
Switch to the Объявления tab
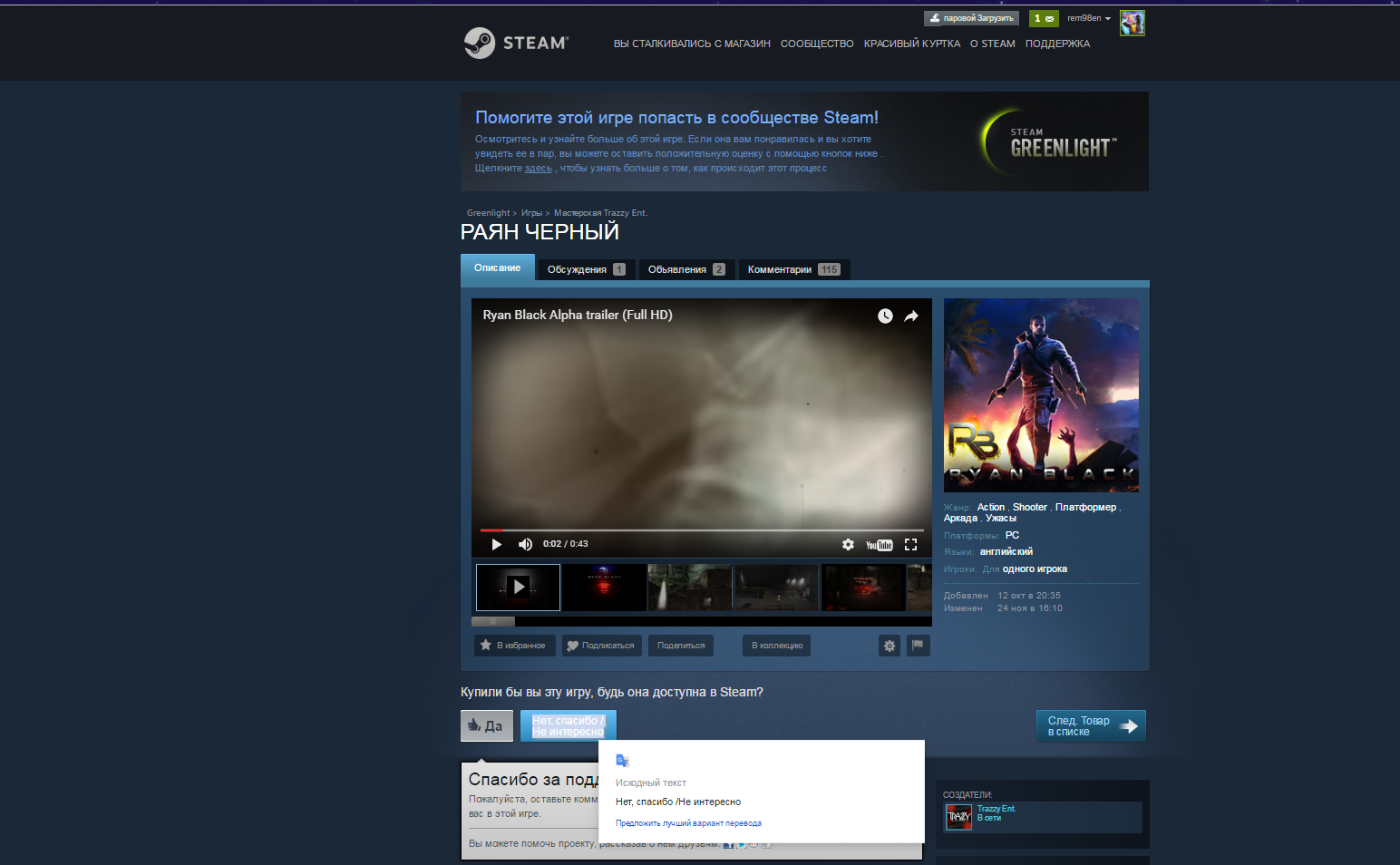click(686, 269)
